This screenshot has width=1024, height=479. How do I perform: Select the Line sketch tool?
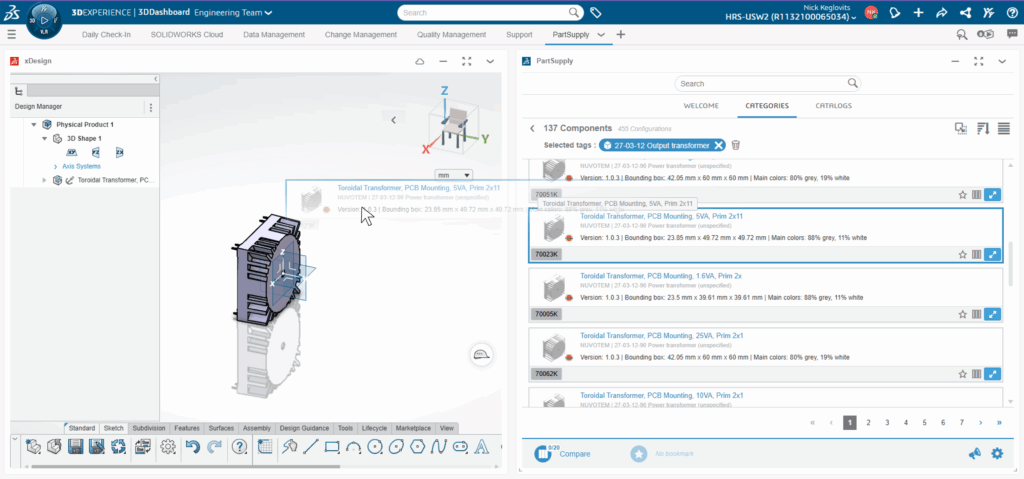pos(311,447)
